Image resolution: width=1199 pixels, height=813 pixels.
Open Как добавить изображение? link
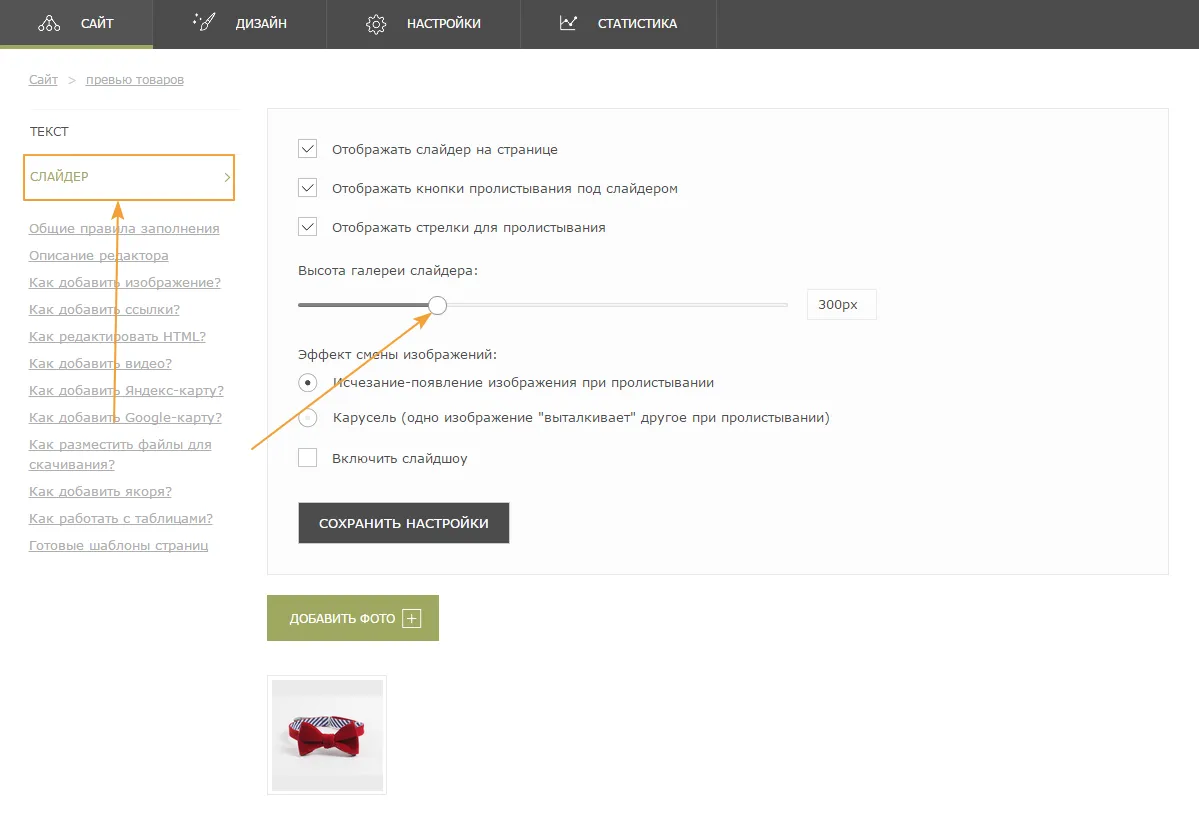coord(125,282)
